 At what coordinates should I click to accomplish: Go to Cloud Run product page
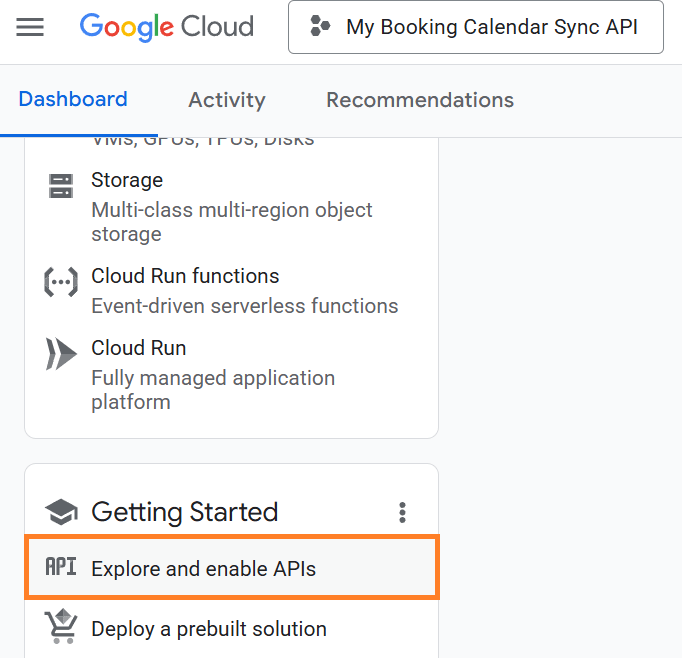tap(139, 348)
